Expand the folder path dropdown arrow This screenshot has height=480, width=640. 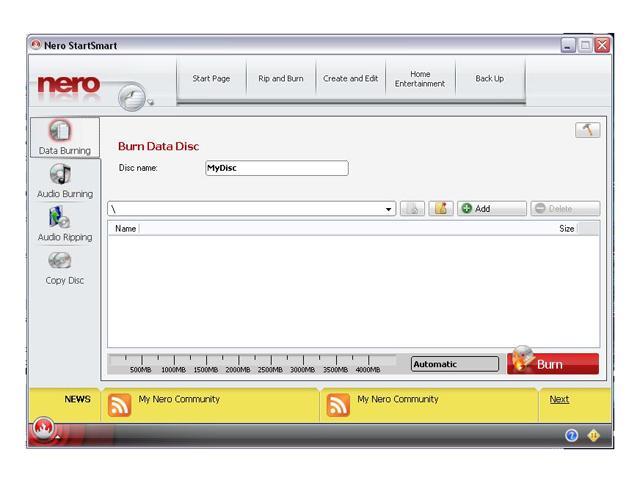pyautogui.click(x=389, y=209)
